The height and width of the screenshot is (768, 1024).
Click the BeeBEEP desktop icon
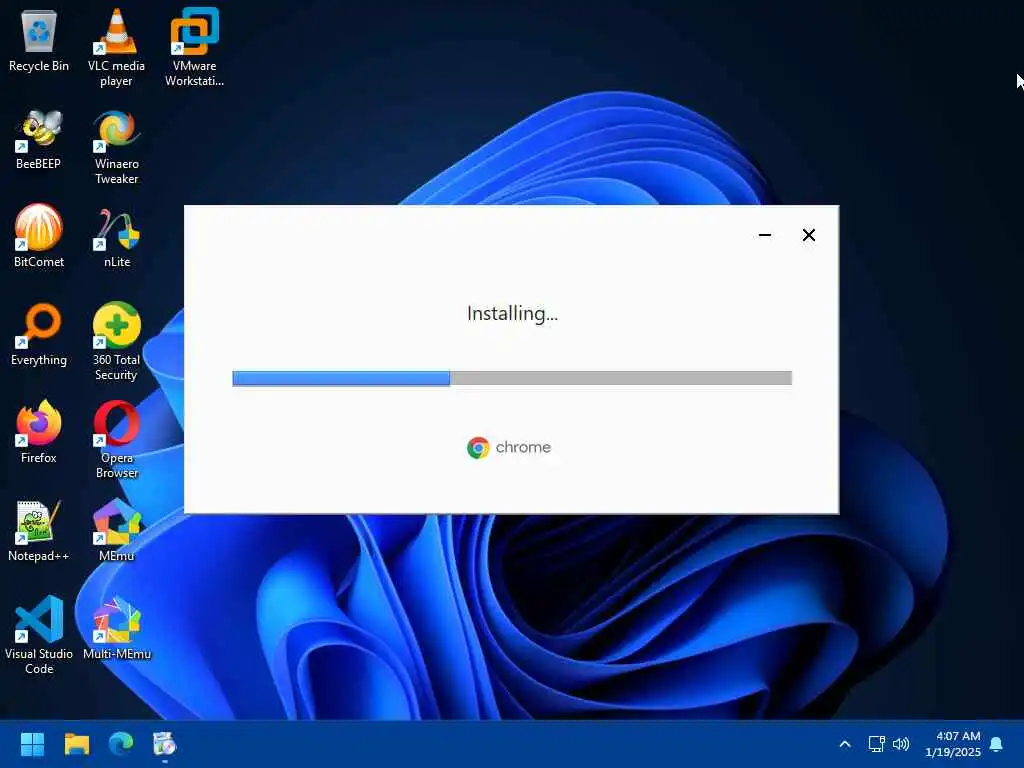(x=39, y=139)
